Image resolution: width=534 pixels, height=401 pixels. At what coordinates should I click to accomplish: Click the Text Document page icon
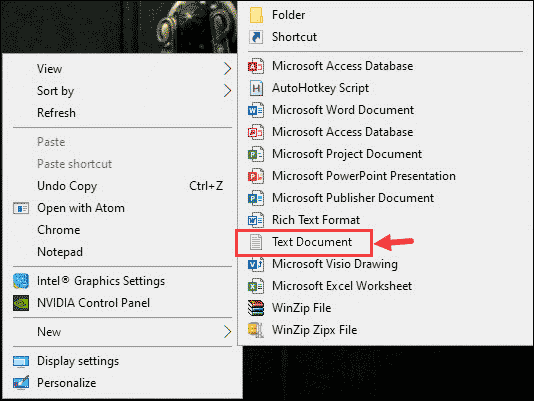[x=256, y=242]
